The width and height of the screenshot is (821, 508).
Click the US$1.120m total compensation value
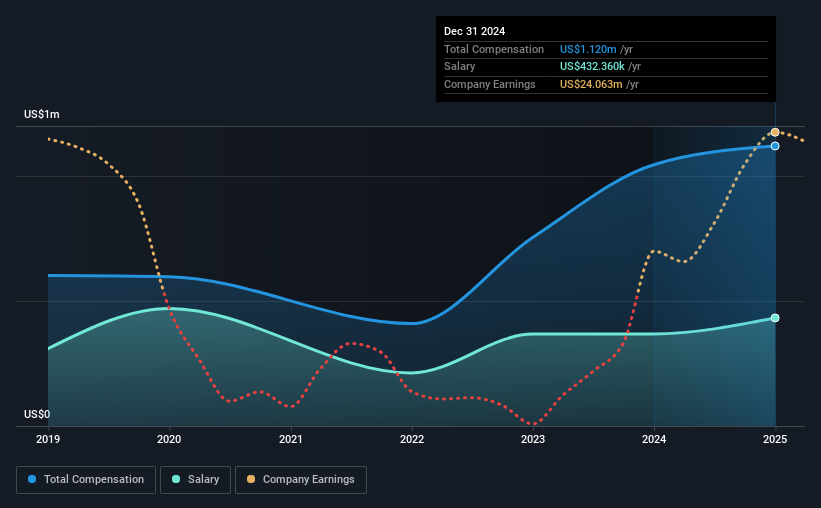click(x=588, y=49)
